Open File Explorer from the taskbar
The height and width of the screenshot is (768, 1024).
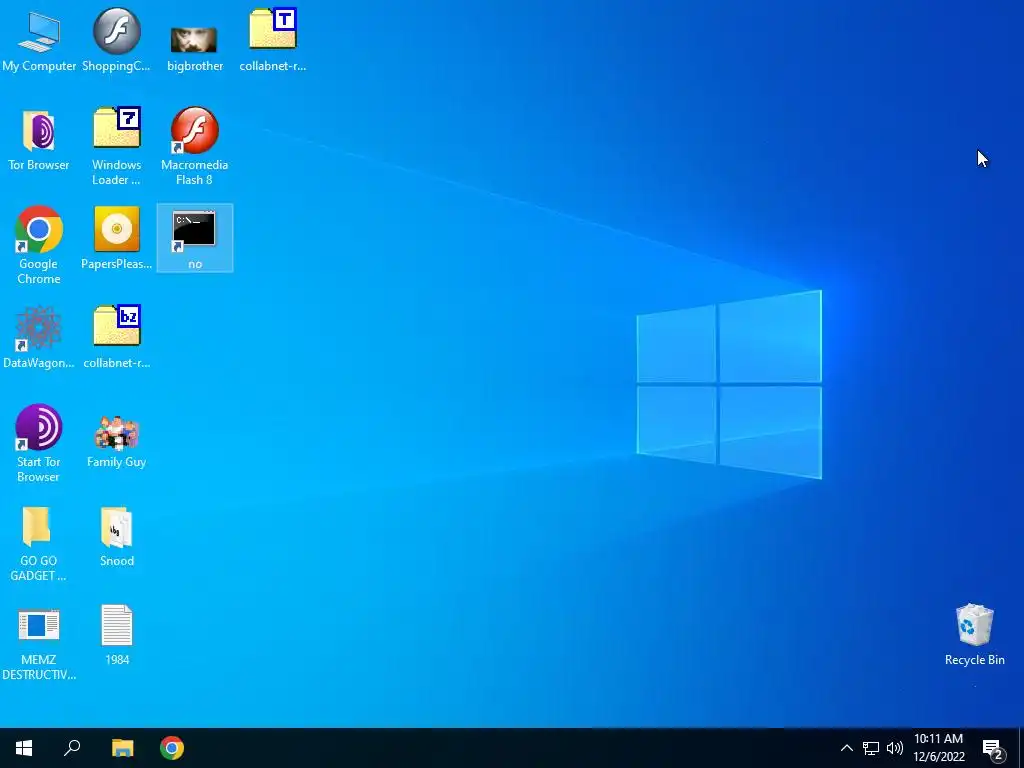(x=122, y=748)
